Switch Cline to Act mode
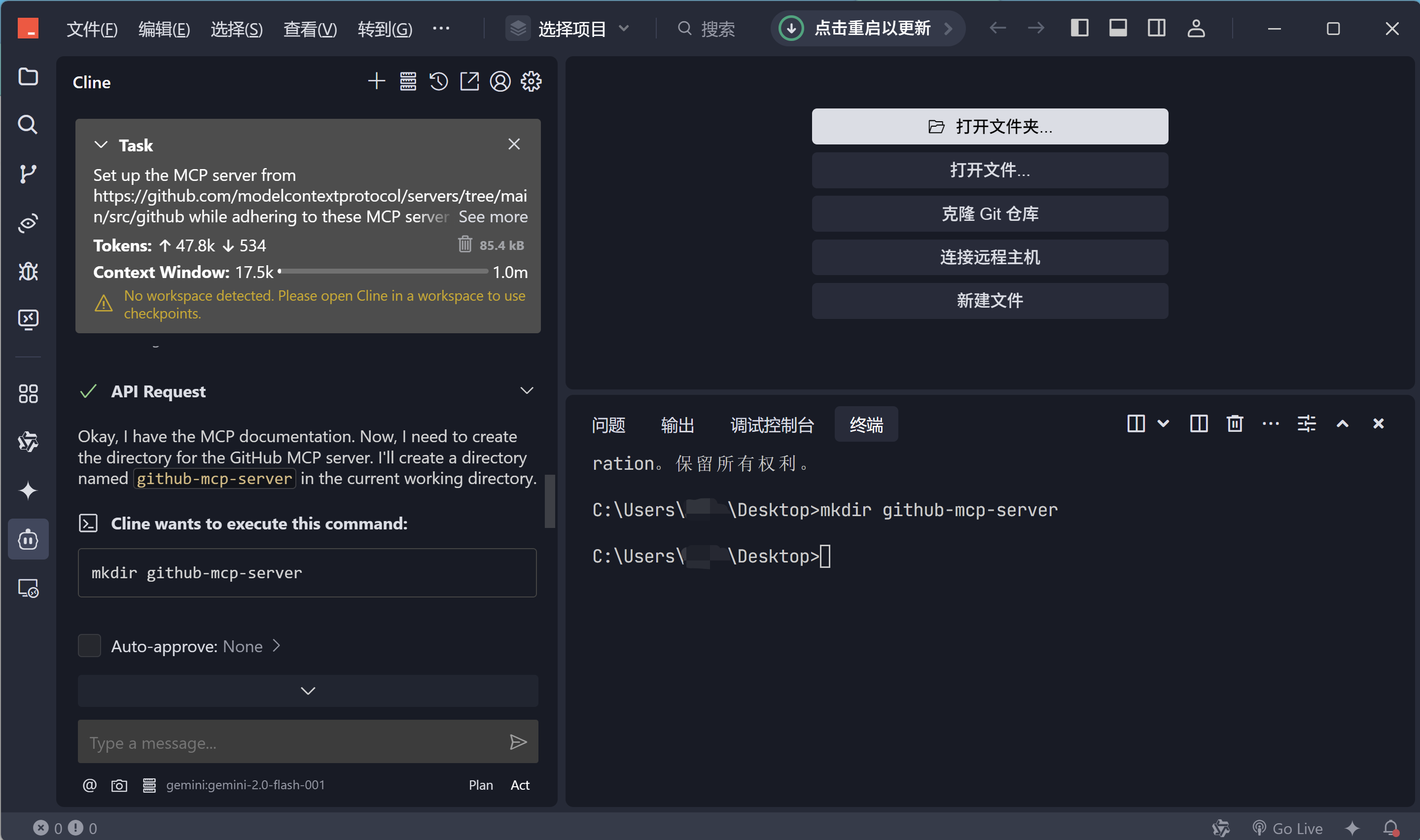Viewport: 1420px width, 840px height. click(520, 785)
